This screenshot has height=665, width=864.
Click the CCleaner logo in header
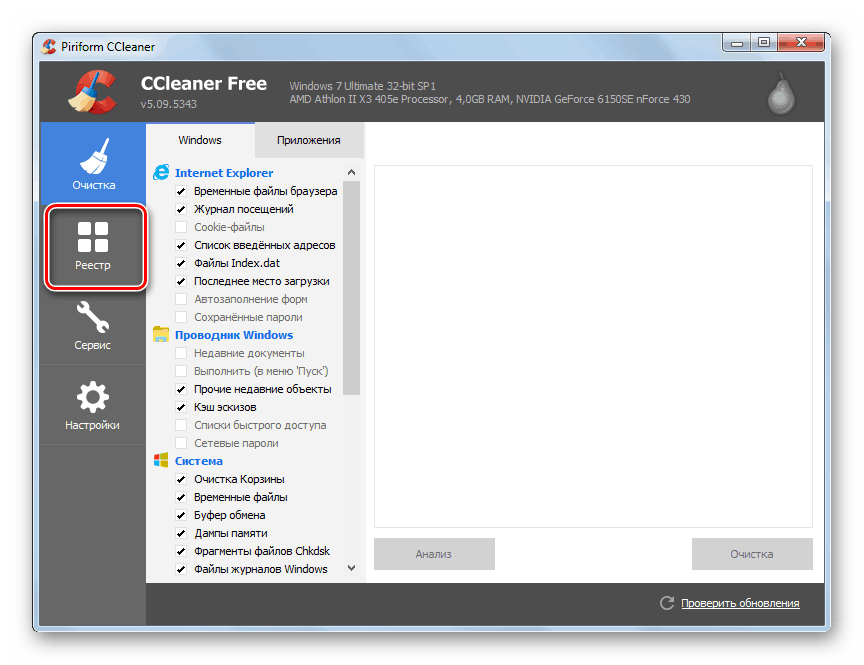click(x=92, y=92)
